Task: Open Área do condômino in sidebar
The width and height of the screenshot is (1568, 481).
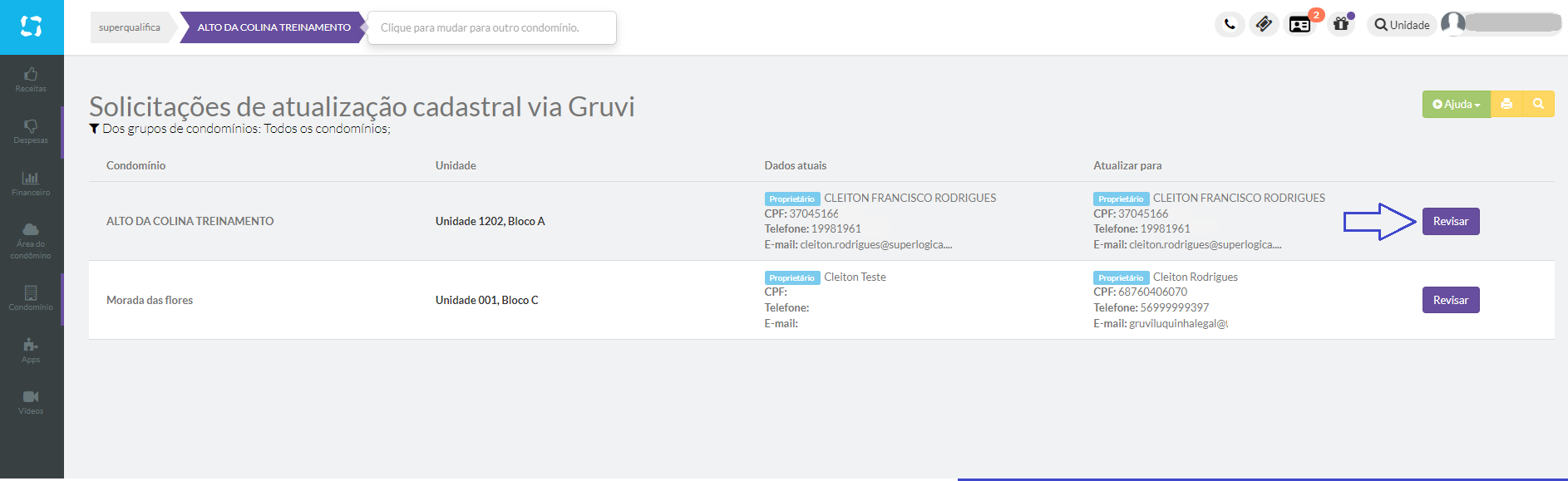Action: (31, 241)
